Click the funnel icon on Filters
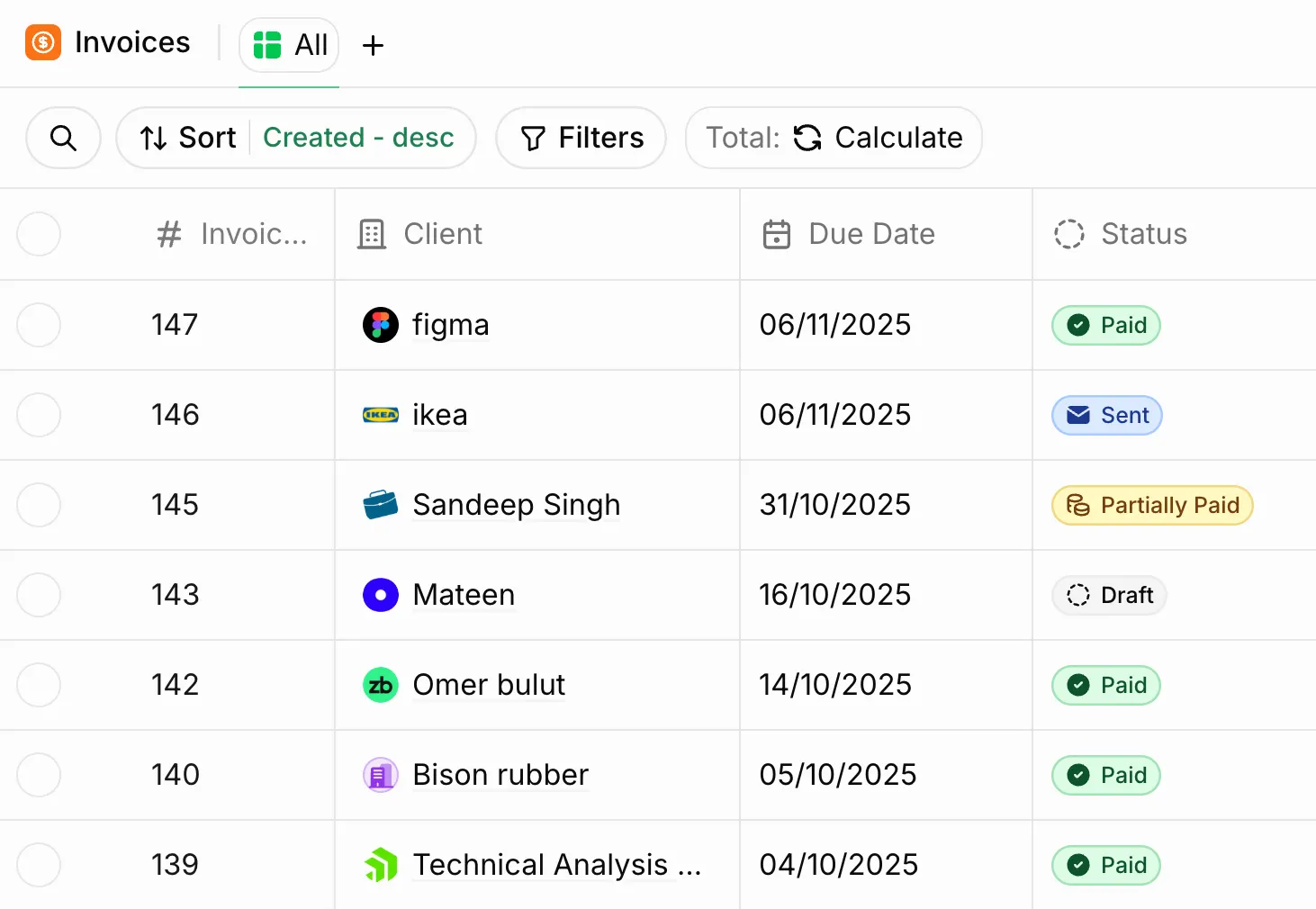Screen dimensions: 1316x909 (x=534, y=138)
